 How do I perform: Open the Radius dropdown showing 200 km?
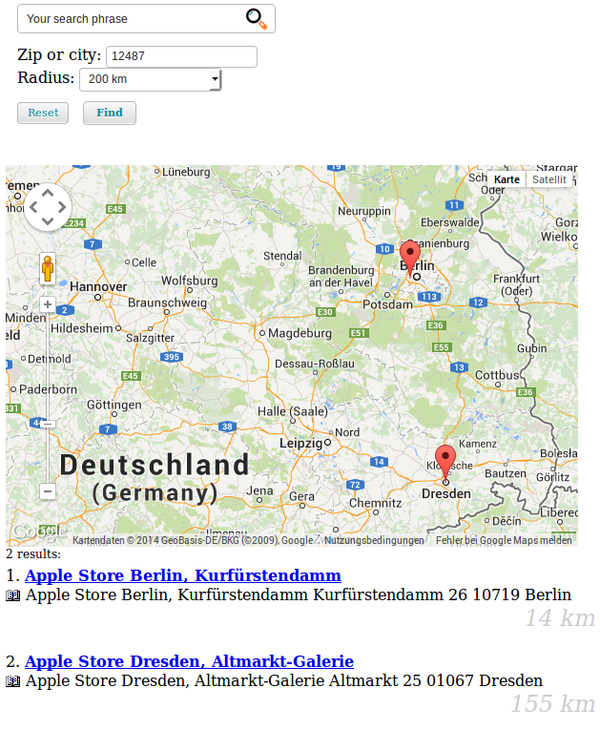(150, 79)
